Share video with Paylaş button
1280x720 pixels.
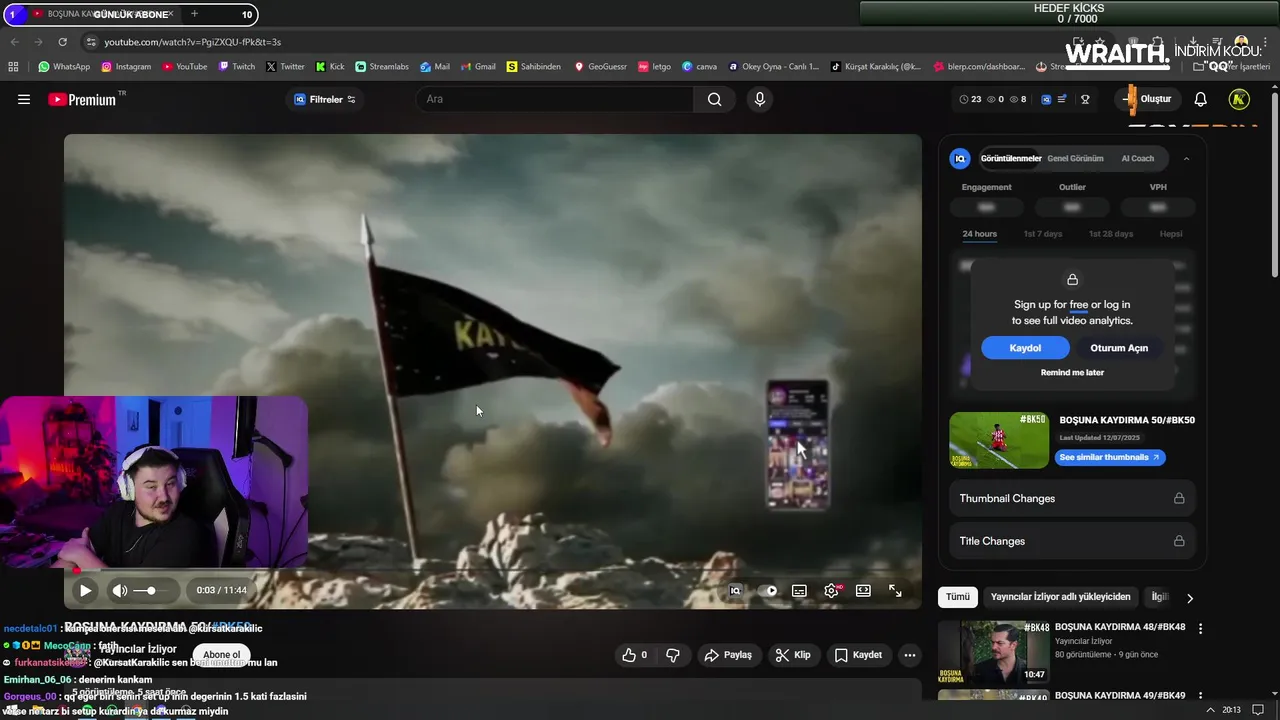click(x=728, y=655)
